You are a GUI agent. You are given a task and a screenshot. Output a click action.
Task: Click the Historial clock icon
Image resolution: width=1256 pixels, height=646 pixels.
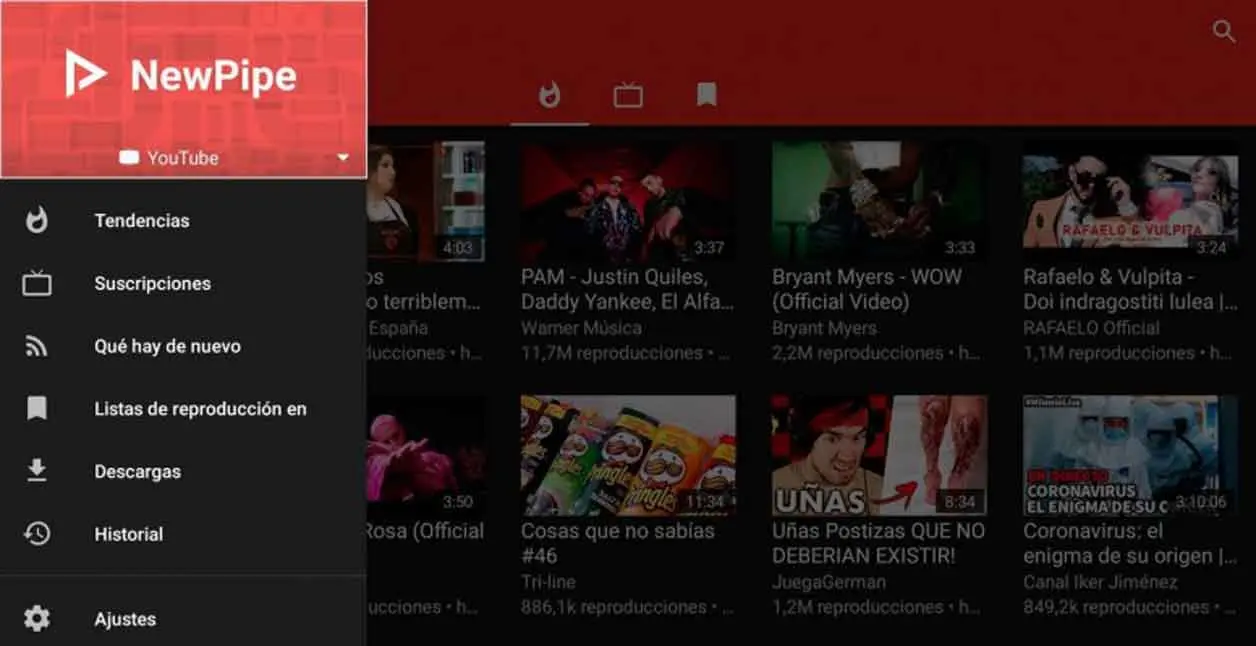tap(37, 534)
